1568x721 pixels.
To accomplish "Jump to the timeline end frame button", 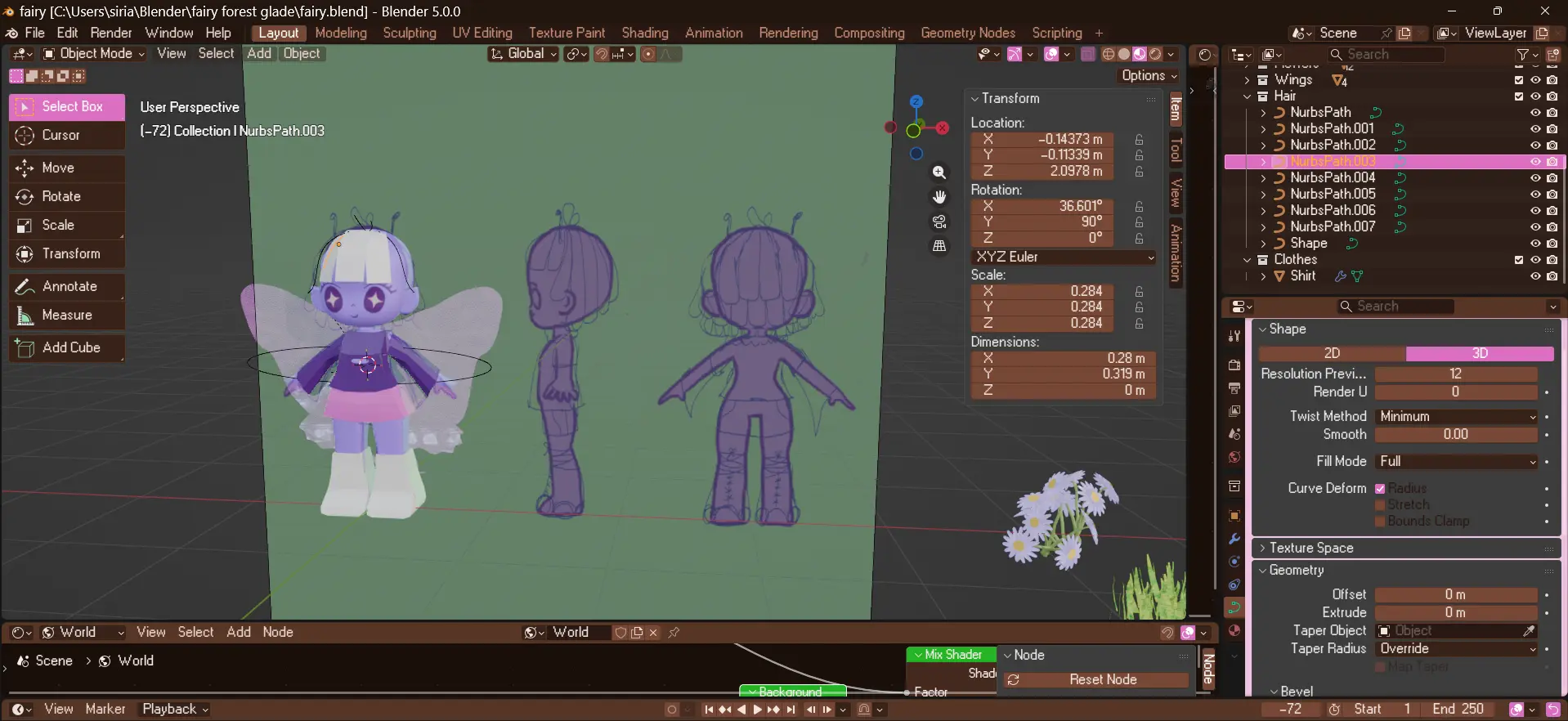I will click(x=791, y=710).
